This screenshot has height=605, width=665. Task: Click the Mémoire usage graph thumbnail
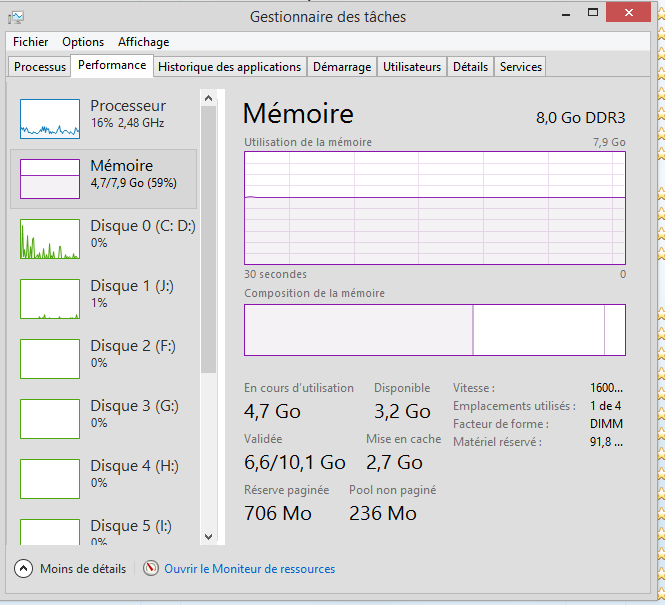pos(50,179)
